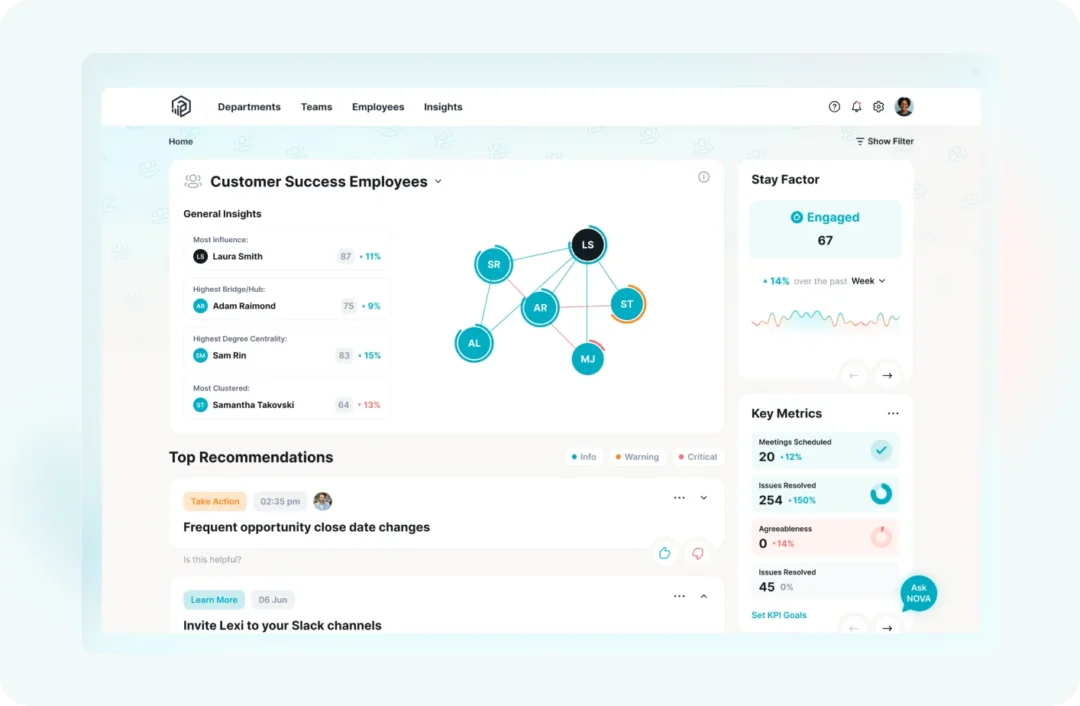
Task: Open the Departments menu
Action: coord(249,107)
